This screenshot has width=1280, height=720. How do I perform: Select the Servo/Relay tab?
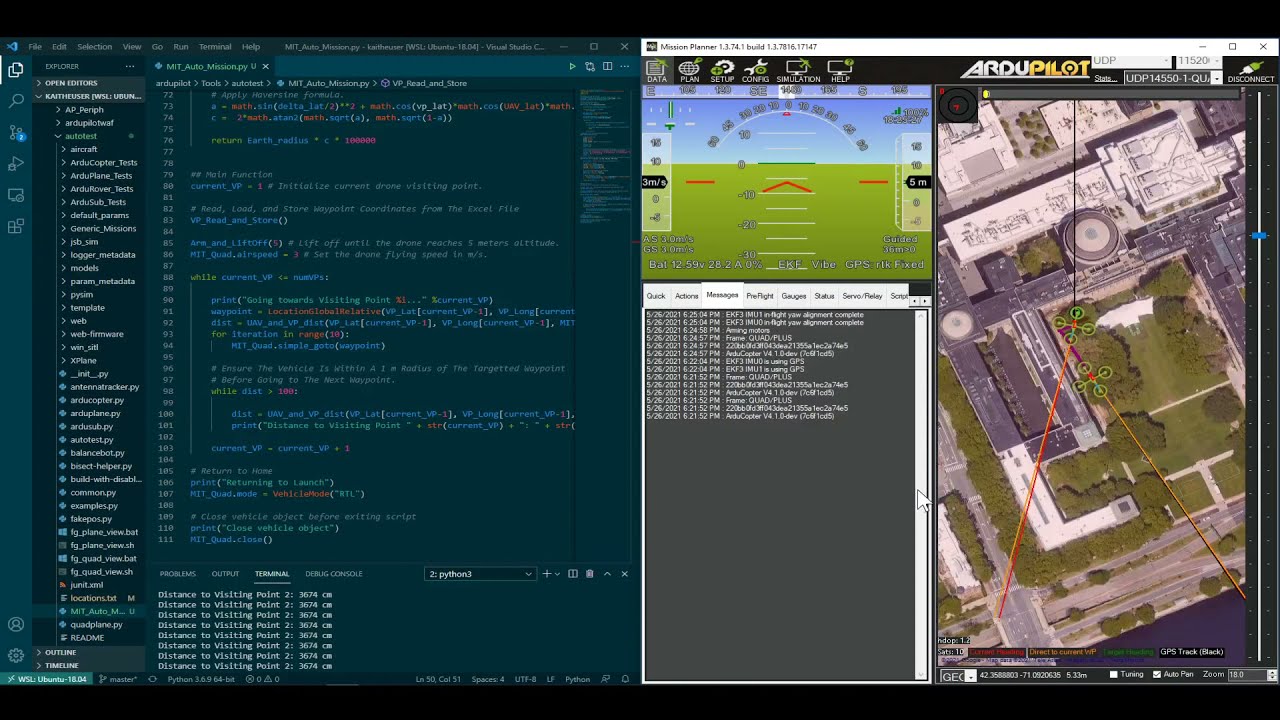(862, 296)
